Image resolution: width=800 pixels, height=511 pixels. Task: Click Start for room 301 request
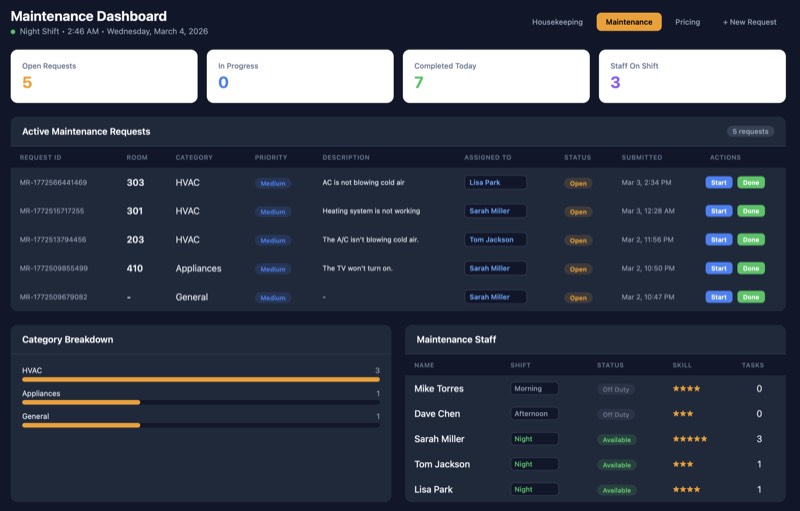[718, 211]
